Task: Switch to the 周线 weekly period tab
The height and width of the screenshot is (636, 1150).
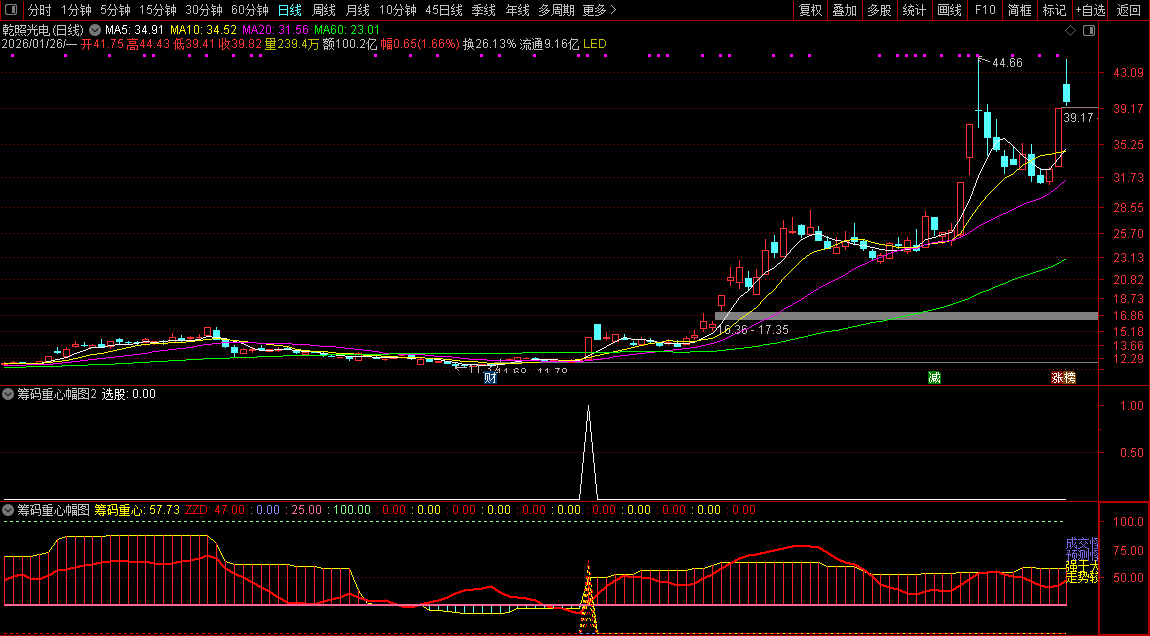Action: [323, 10]
